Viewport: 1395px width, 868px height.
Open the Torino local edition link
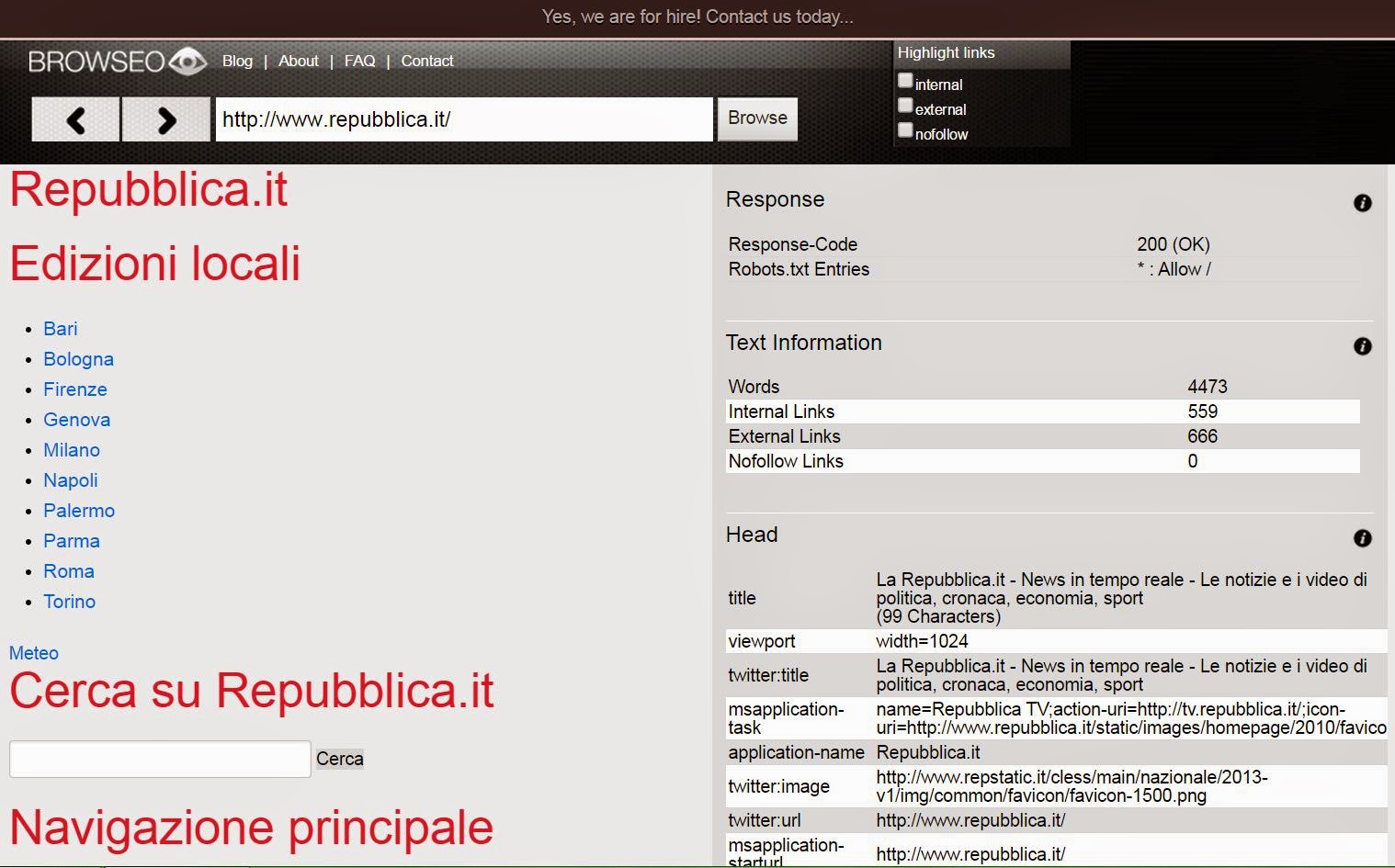(x=70, y=602)
